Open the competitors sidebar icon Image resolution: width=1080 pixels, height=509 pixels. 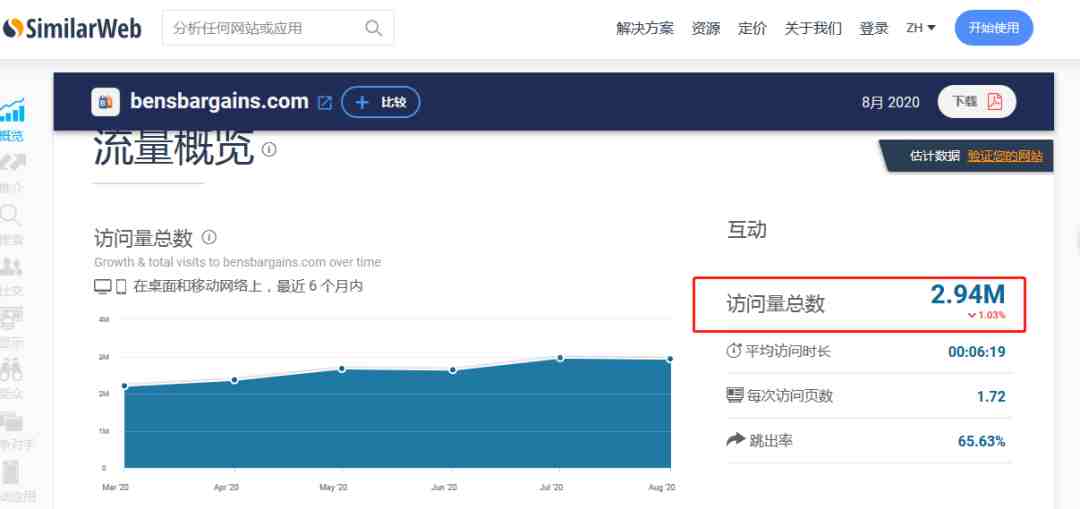pos(12,422)
